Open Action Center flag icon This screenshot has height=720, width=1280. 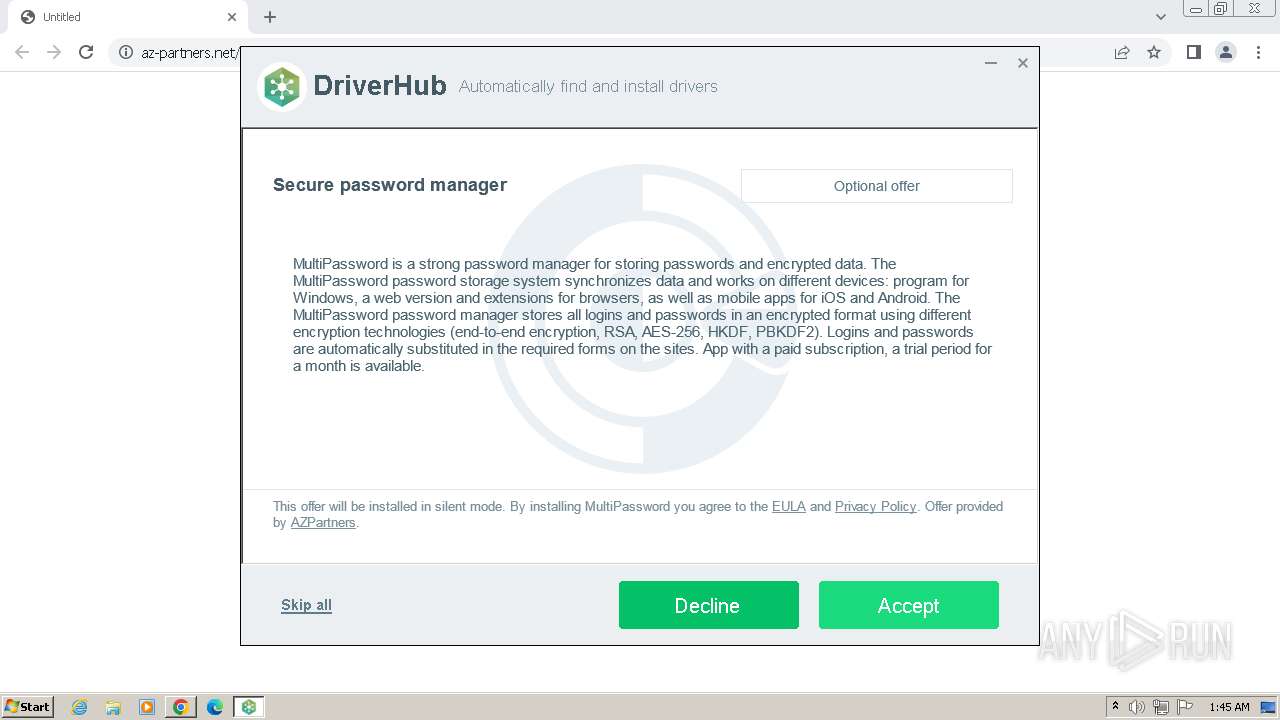coord(1185,707)
